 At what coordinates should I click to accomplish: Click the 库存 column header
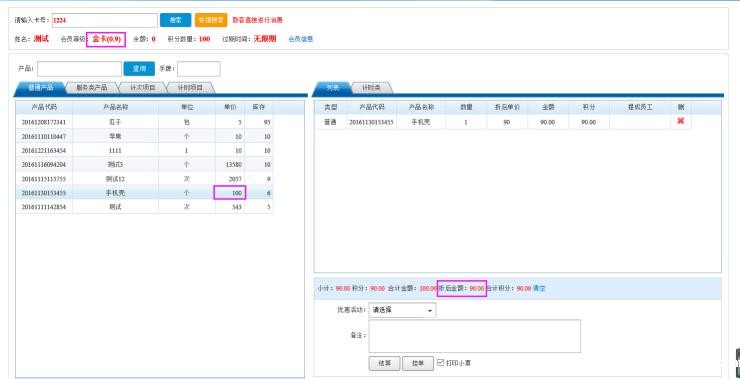coord(259,108)
